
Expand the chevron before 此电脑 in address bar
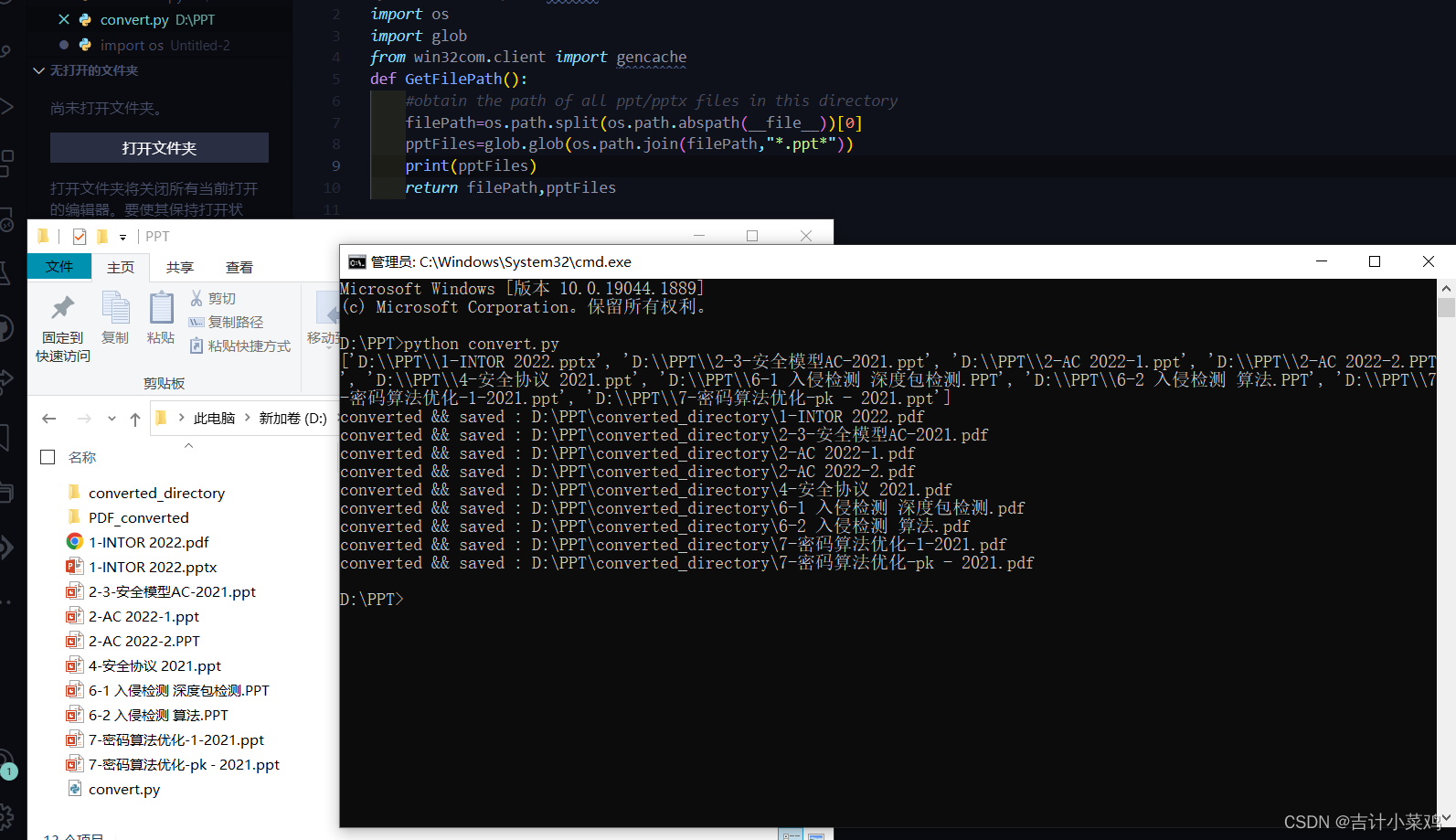(181, 418)
